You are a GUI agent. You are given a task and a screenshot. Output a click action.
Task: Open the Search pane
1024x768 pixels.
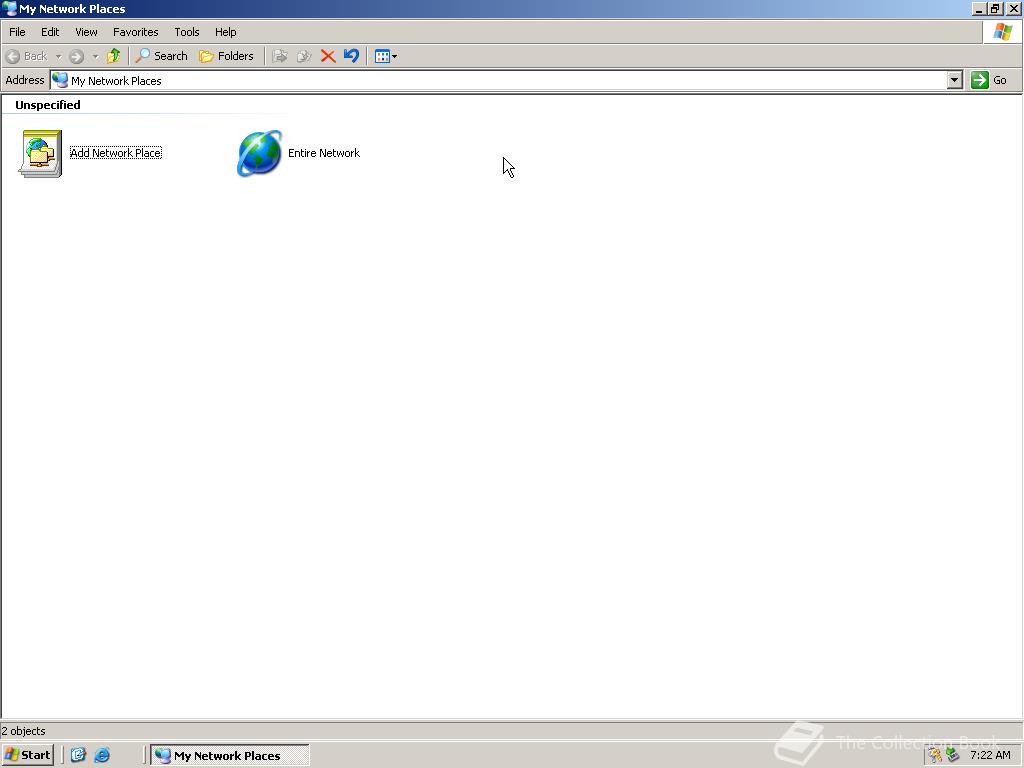point(161,56)
